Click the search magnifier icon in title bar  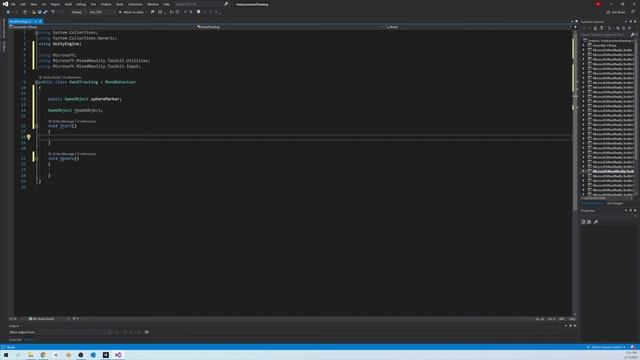click(226, 4)
